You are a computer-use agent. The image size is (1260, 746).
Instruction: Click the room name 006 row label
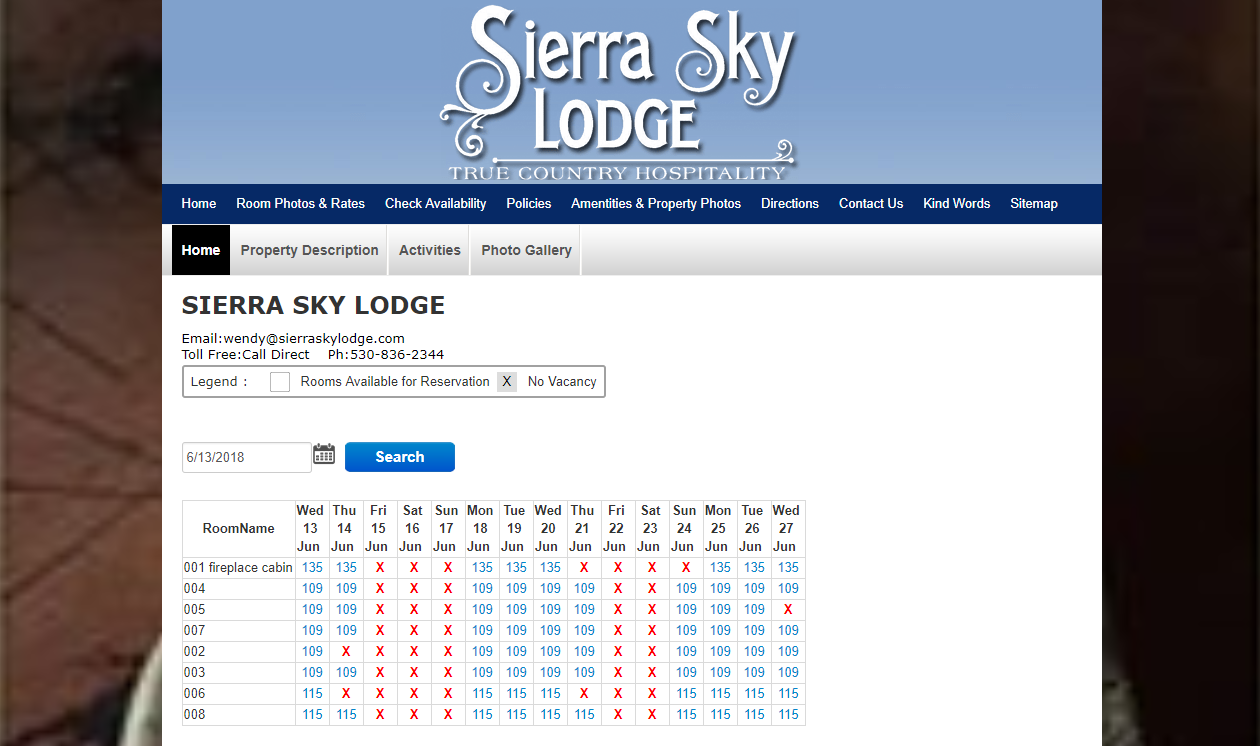pos(194,694)
